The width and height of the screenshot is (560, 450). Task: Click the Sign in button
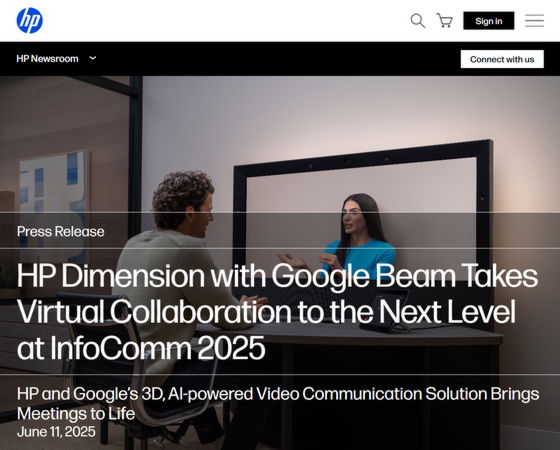[x=489, y=21]
